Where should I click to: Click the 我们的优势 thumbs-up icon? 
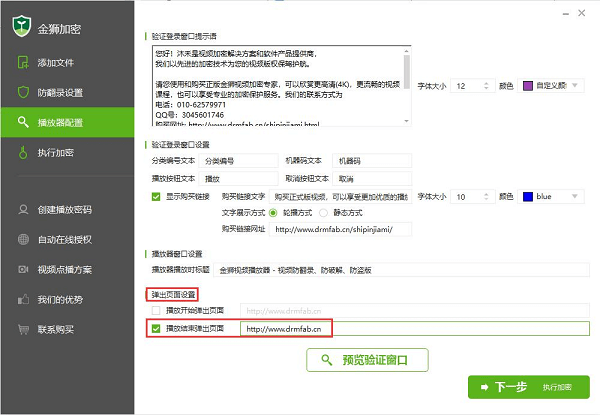pos(23,299)
